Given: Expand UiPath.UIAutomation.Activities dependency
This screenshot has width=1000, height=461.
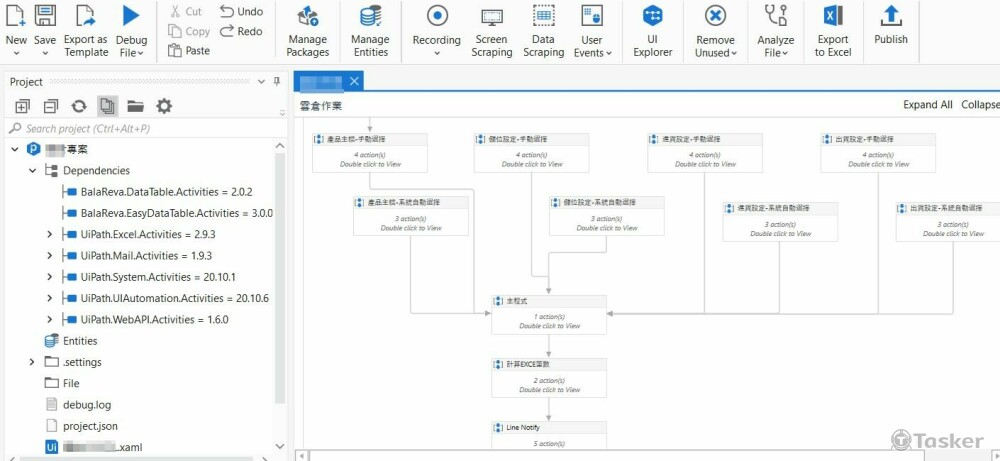Looking at the screenshot, I should click(x=50, y=298).
